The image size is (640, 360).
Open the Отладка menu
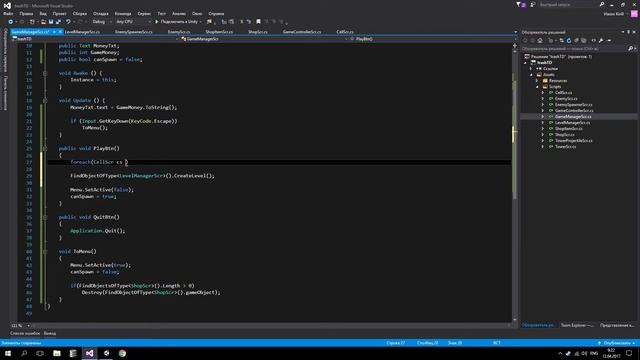pyautogui.click(x=100, y=13)
